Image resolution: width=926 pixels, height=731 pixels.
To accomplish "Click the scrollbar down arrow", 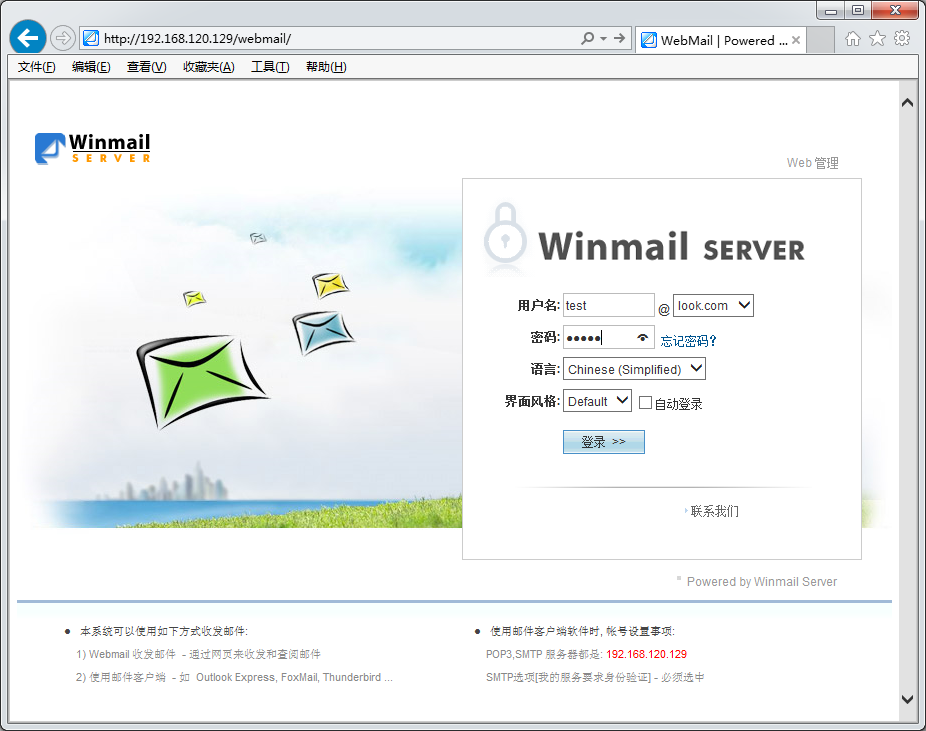I will pos(908,699).
